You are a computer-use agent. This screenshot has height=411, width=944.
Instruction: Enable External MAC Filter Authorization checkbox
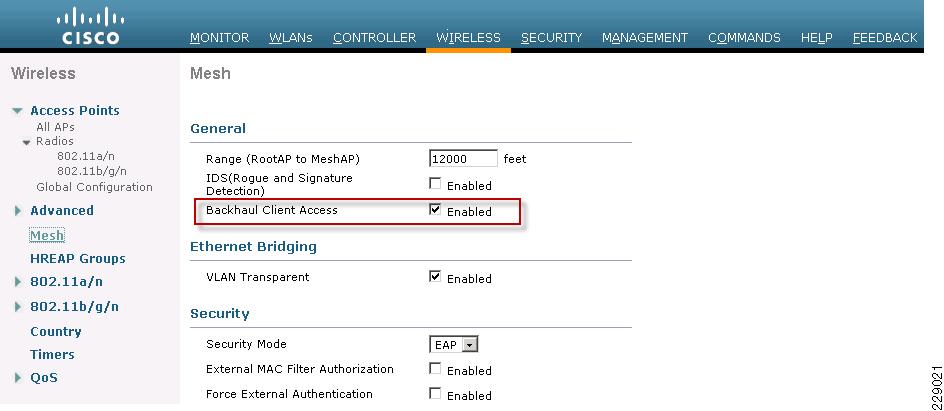click(435, 368)
